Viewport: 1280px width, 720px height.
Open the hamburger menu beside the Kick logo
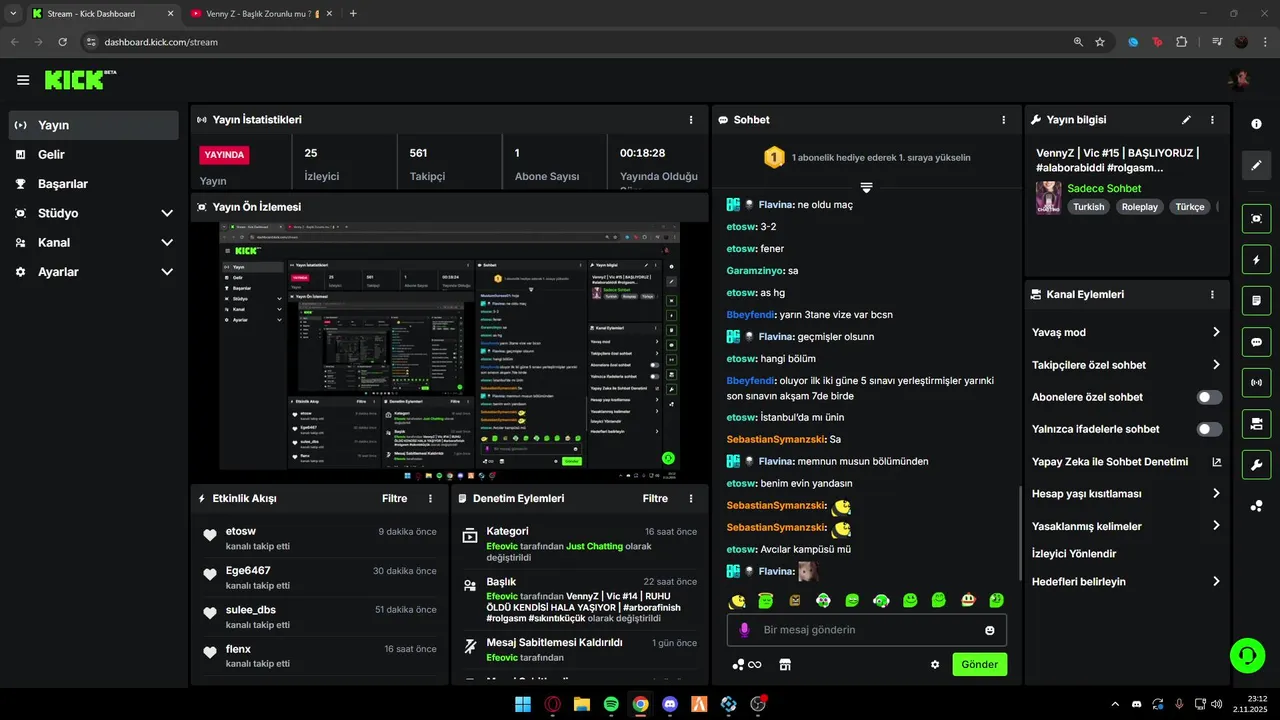point(22,80)
